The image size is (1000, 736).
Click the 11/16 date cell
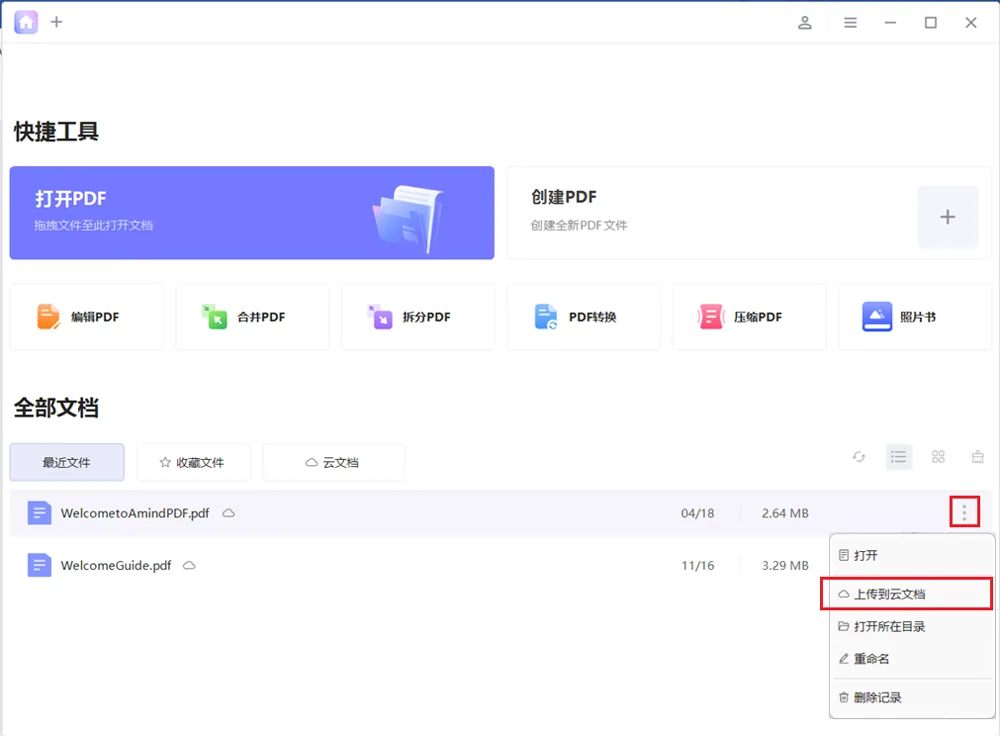[x=698, y=565]
